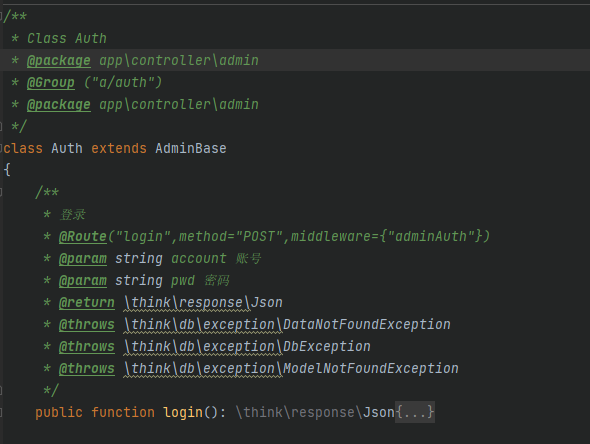Click @throws tag before DataNotFoundException
Viewport: 590px width, 444px height.
click(x=87, y=324)
